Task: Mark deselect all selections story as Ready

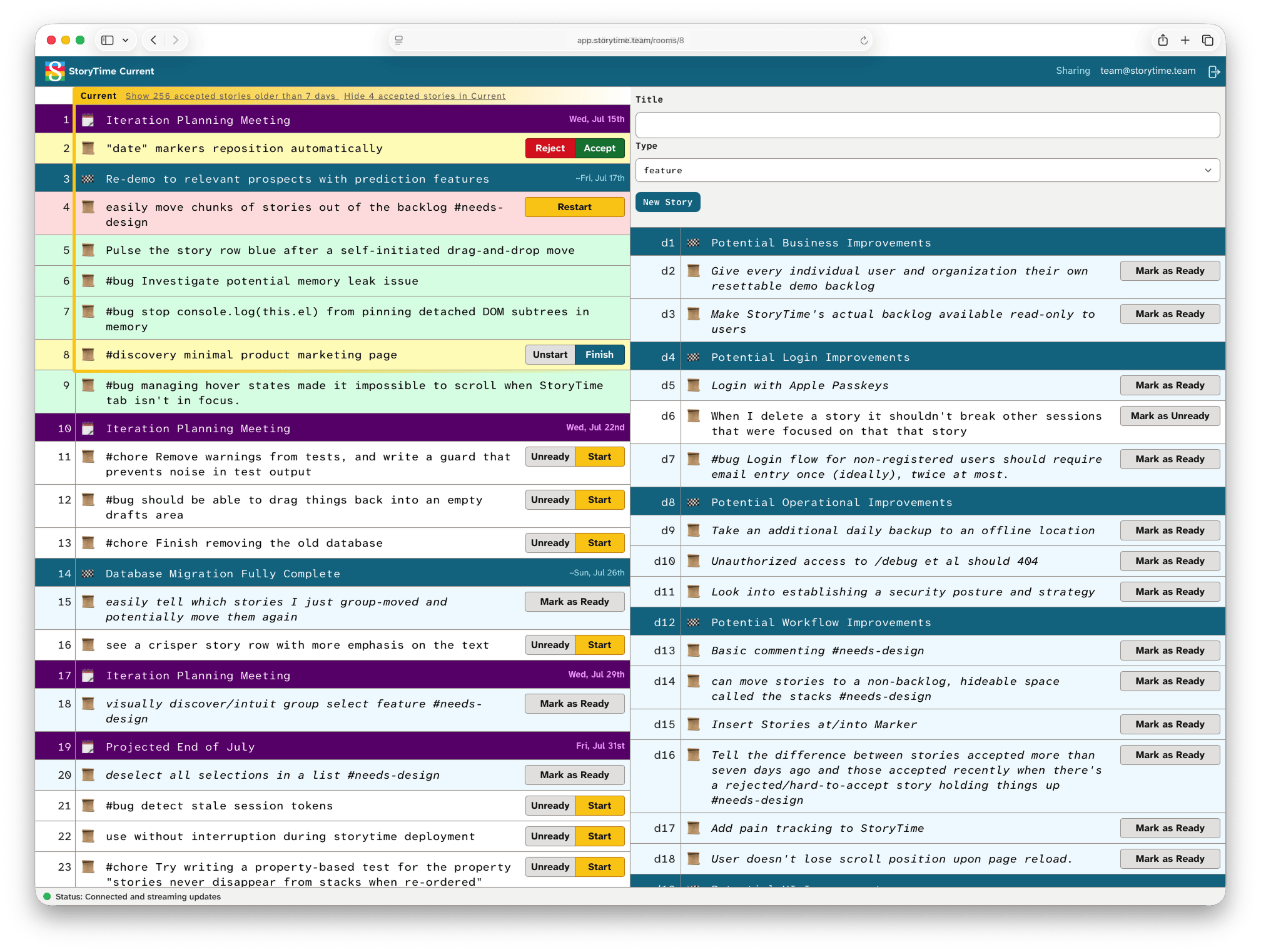Action: point(574,775)
